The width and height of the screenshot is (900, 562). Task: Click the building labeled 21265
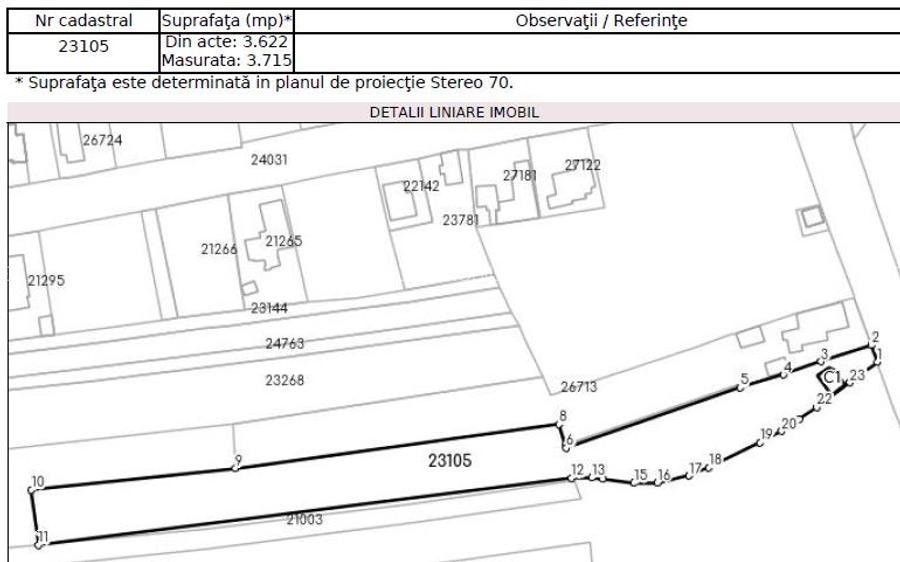(283, 241)
